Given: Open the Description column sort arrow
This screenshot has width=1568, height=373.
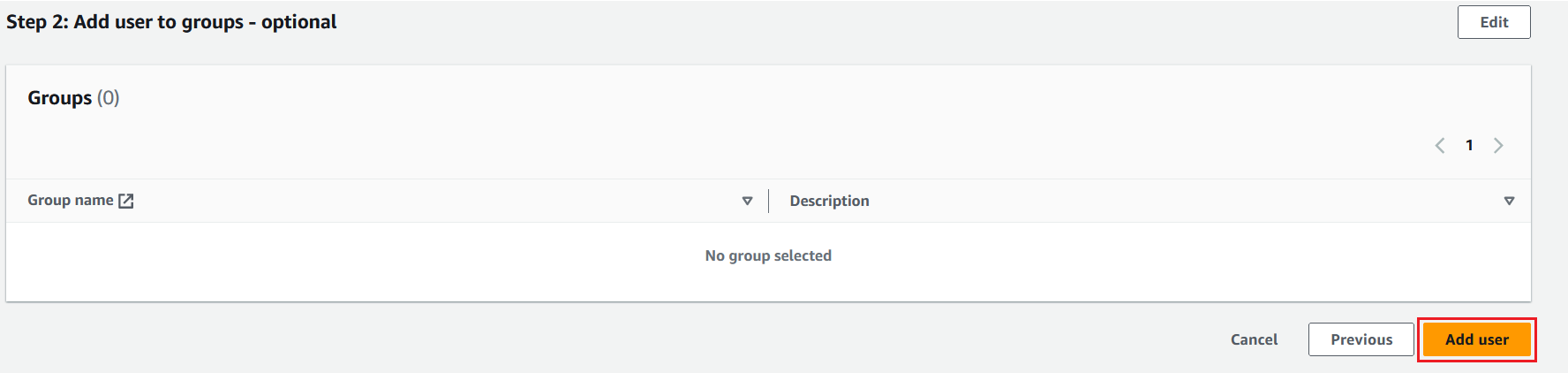Looking at the screenshot, I should pos(1509,202).
